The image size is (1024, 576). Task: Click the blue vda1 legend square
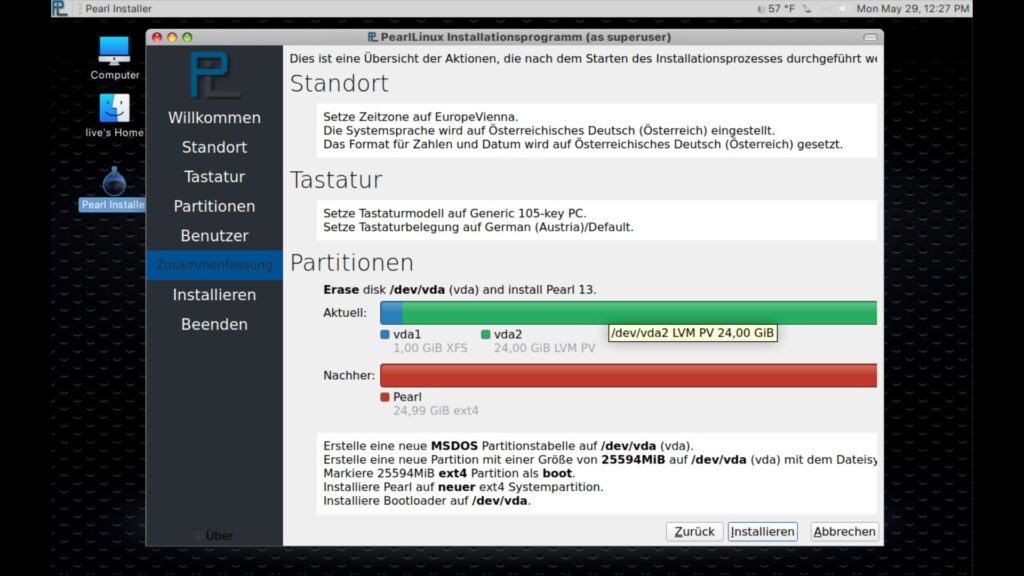point(385,334)
